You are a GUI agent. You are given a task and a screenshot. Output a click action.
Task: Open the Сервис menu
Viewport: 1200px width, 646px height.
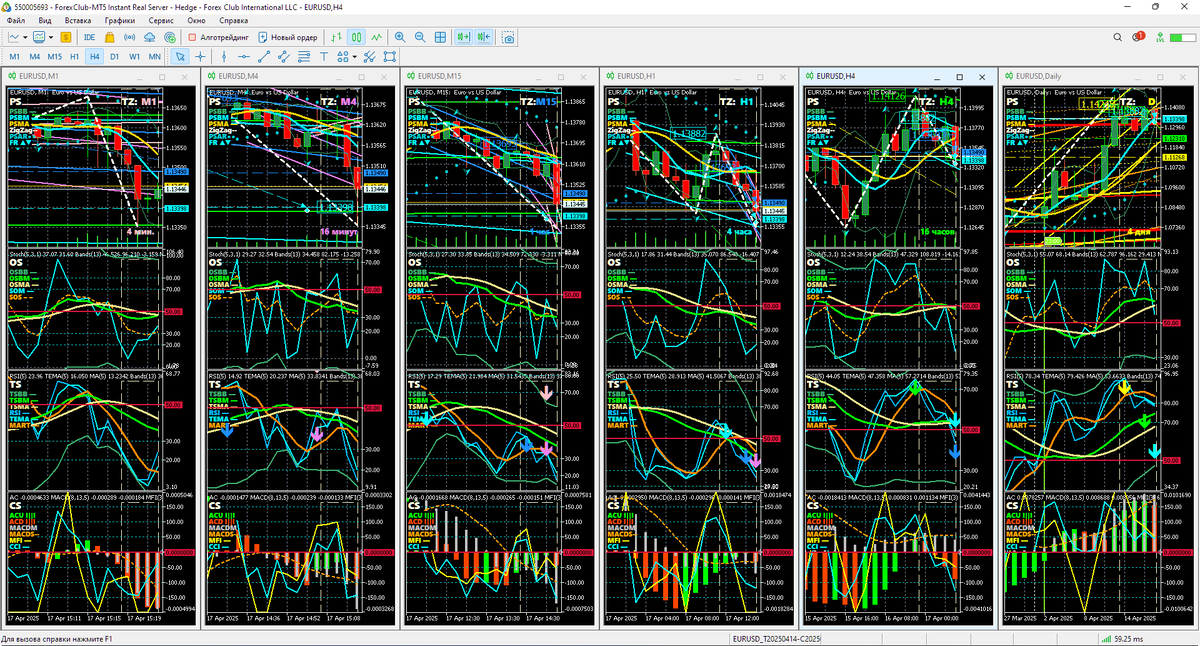tap(161, 20)
